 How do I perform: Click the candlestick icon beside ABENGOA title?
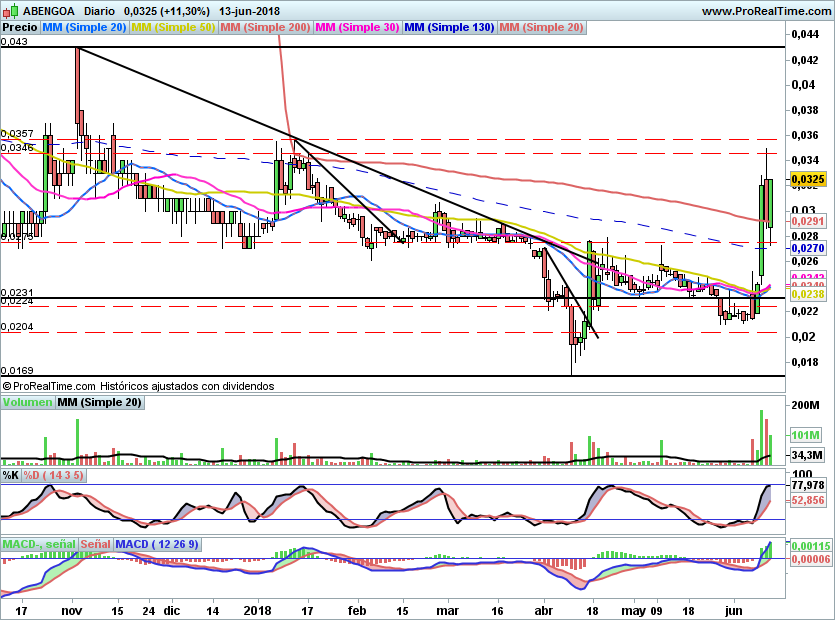[x=10, y=11]
